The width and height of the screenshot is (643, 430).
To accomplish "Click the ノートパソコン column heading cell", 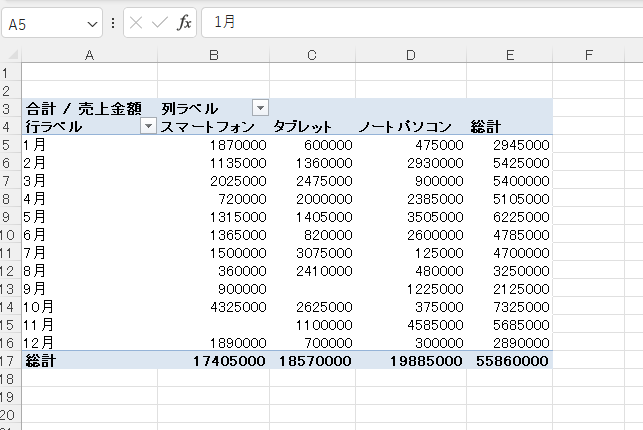I will pyautogui.click(x=411, y=127).
